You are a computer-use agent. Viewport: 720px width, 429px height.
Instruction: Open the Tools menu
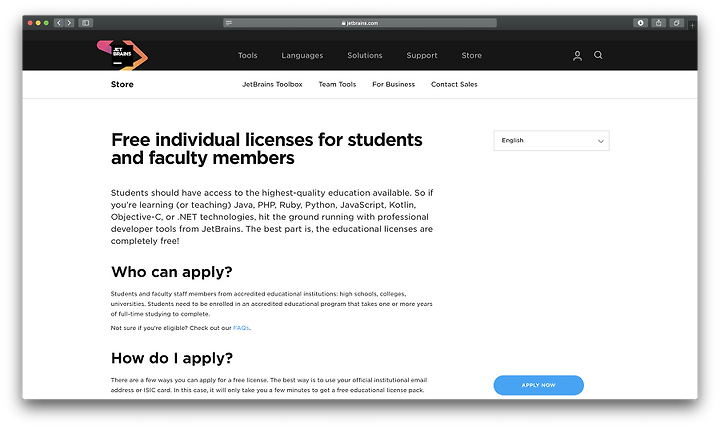248,55
